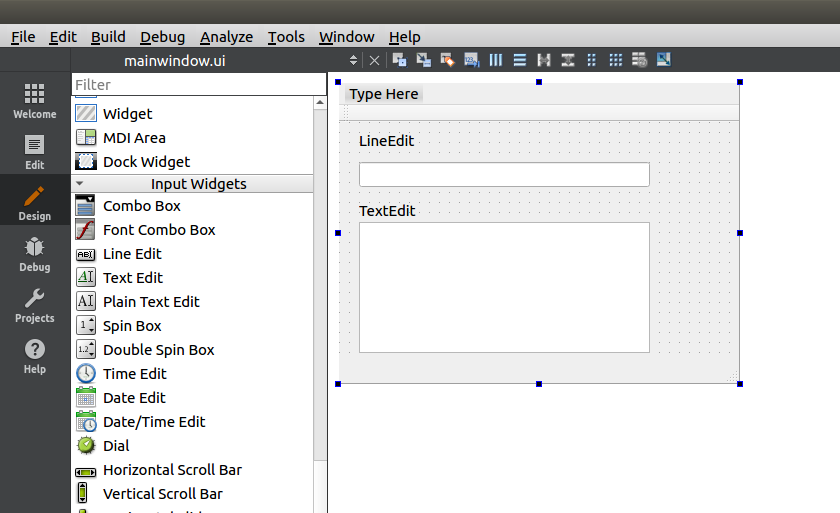Click the single-line LineEdit input on form
Screen dimensions: 840x513
(504, 175)
